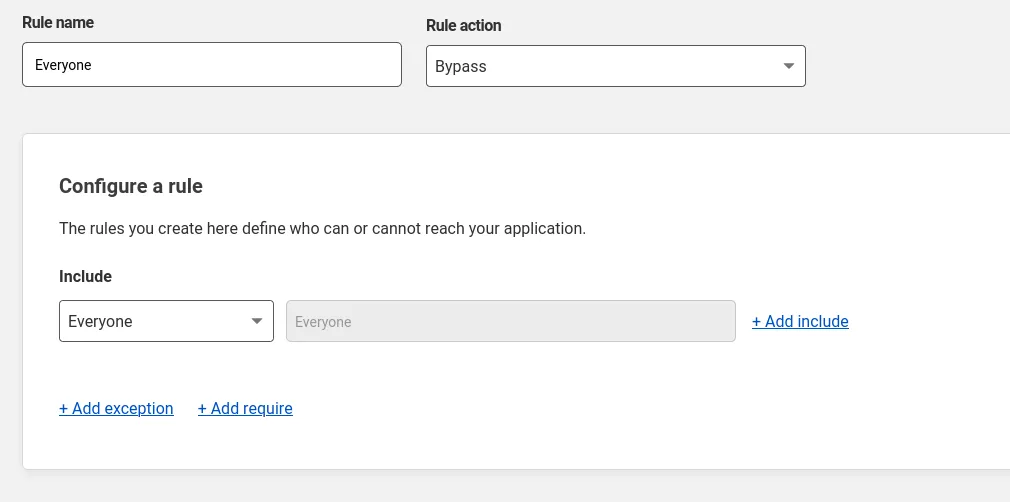Click the disabled Everyone value field

pos(511,321)
